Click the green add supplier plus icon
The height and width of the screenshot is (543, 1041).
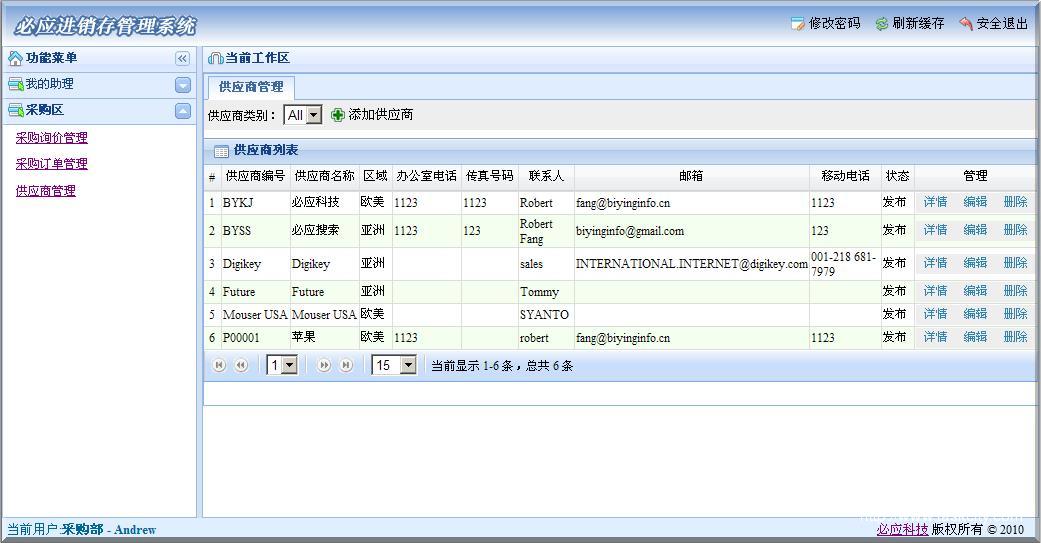click(x=338, y=115)
